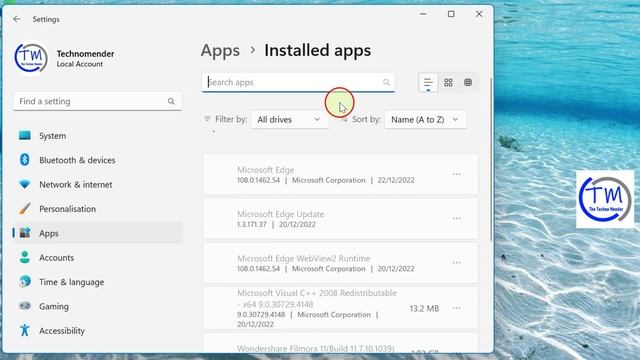Go back using the Settings back arrow
640x360 pixels.
point(17,19)
